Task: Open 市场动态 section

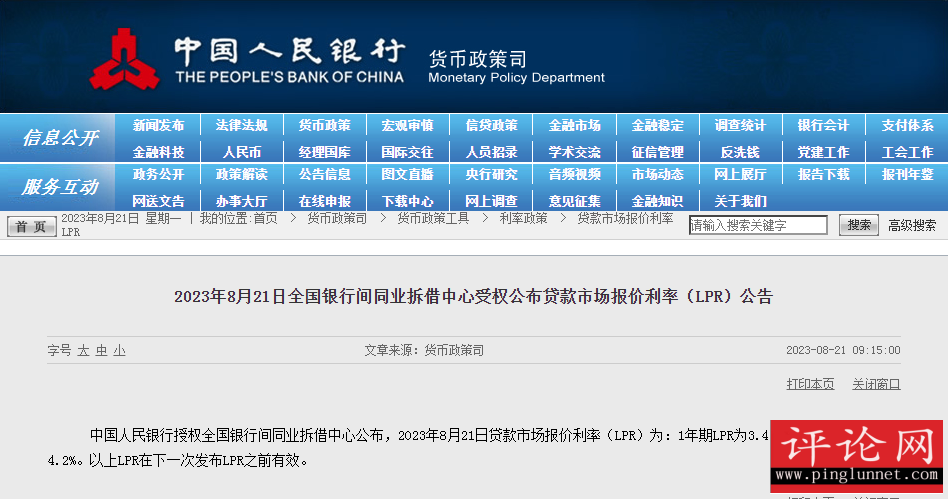Action: click(657, 174)
